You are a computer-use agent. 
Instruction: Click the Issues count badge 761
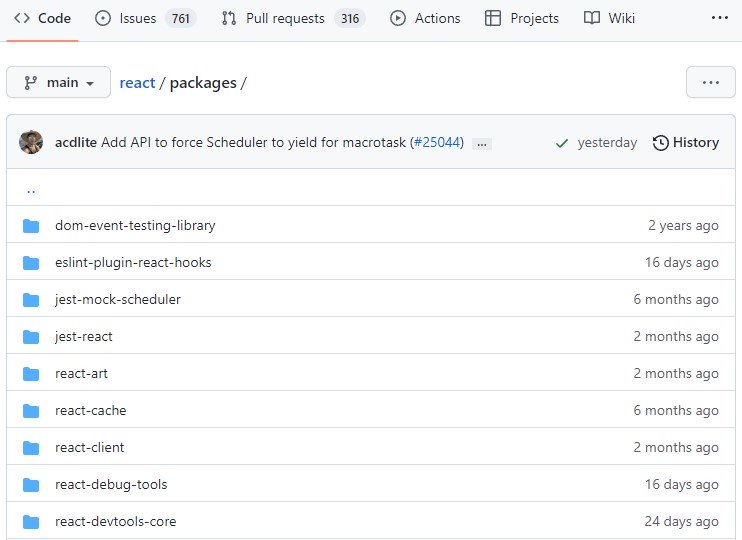pyautogui.click(x=181, y=18)
